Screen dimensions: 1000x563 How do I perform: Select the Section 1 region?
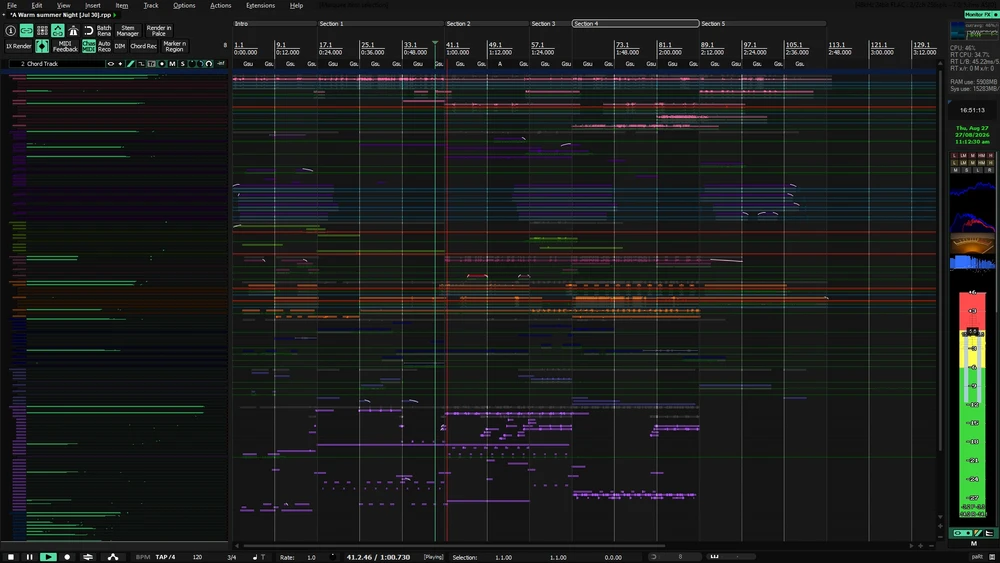pos(381,24)
